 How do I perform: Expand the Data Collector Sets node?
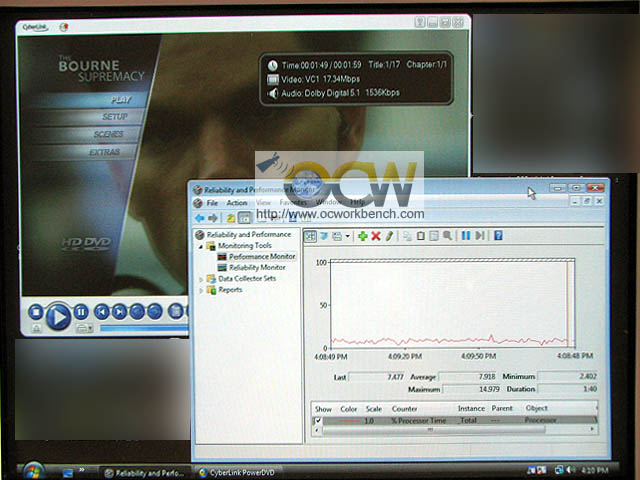tap(201, 280)
